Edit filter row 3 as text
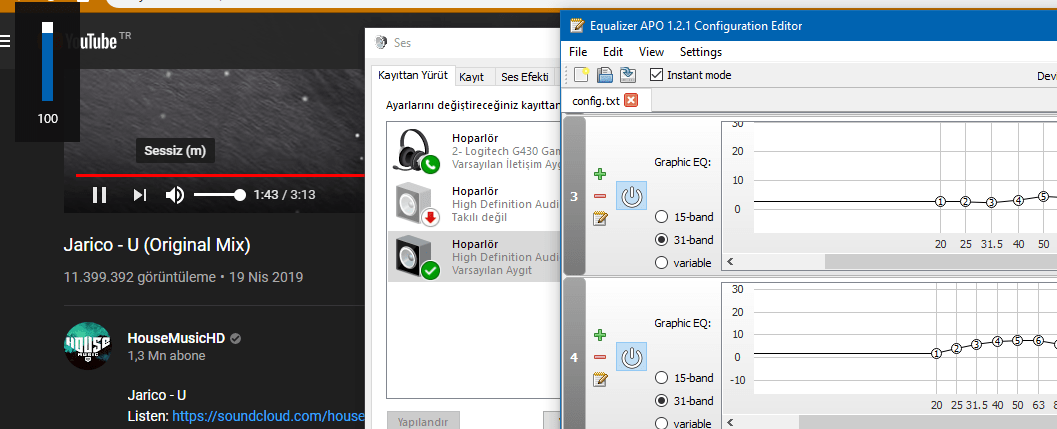Viewport: 1057px width, 429px height. tap(600, 219)
